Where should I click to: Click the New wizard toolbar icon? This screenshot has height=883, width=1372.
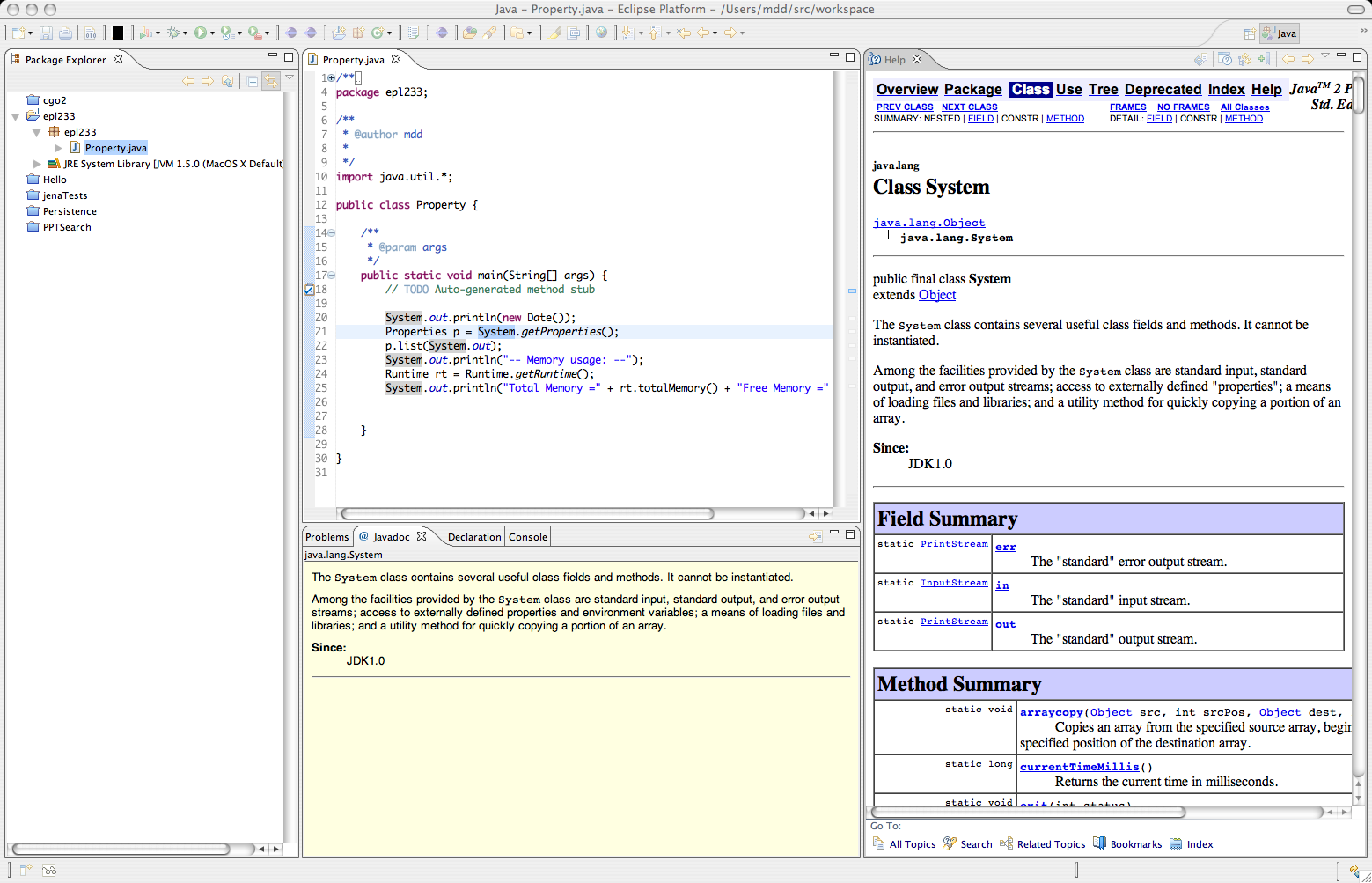[x=18, y=33]
